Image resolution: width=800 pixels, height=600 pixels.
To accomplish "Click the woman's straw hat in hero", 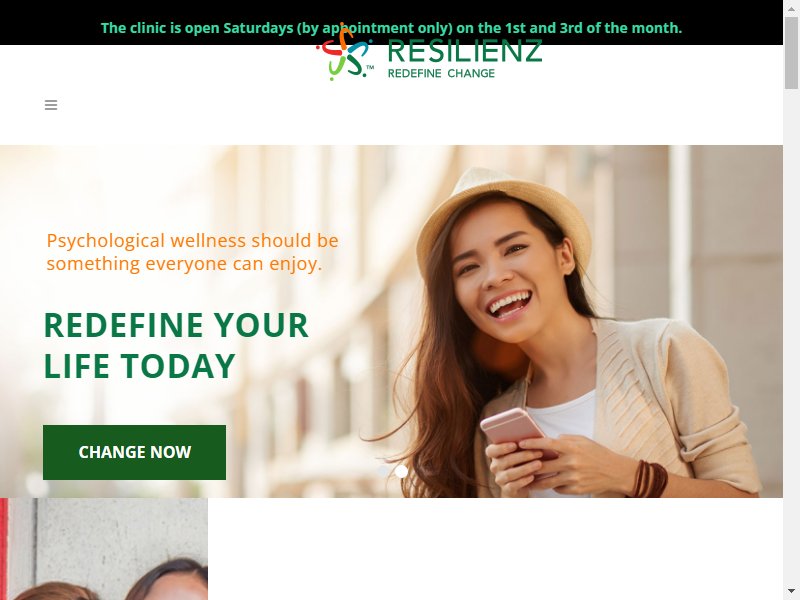I will click(504, 212).
